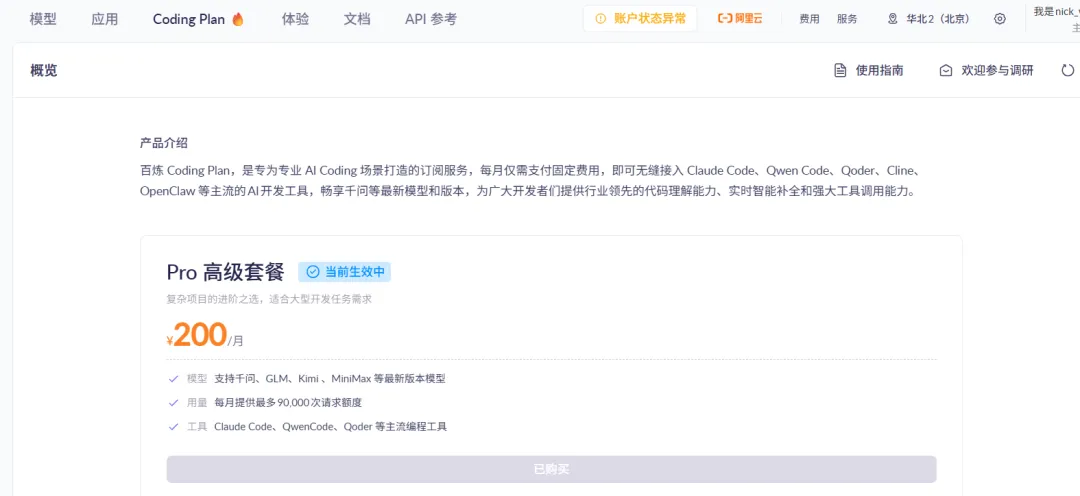The height and width of the screenshot is (496, 1080).
Task: Click the document icon beside 使用指南
Action: tap(840, 70)
